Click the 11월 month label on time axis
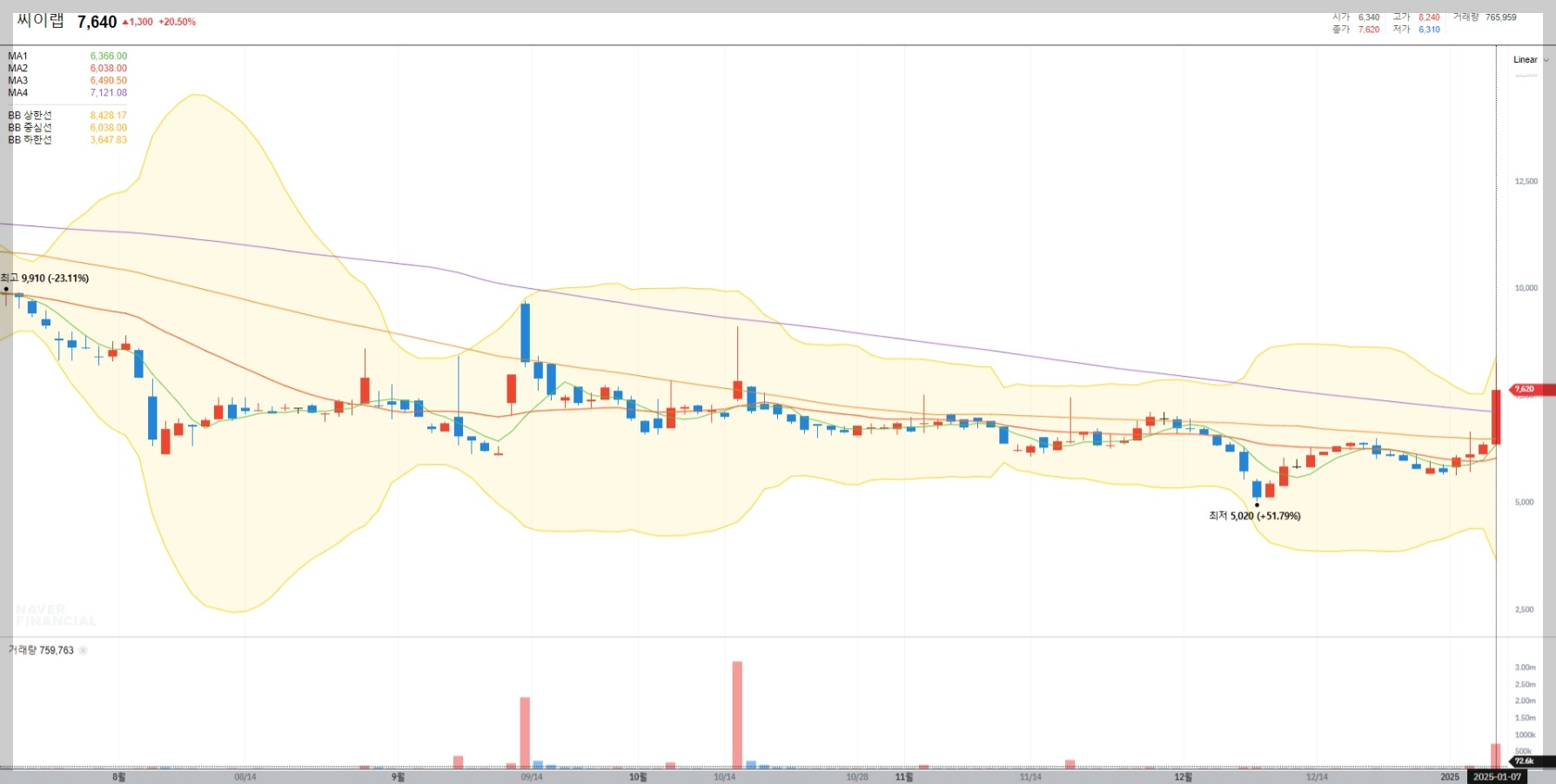Image resolution: width=1556 pixels, height=784 pixels. 904,777
